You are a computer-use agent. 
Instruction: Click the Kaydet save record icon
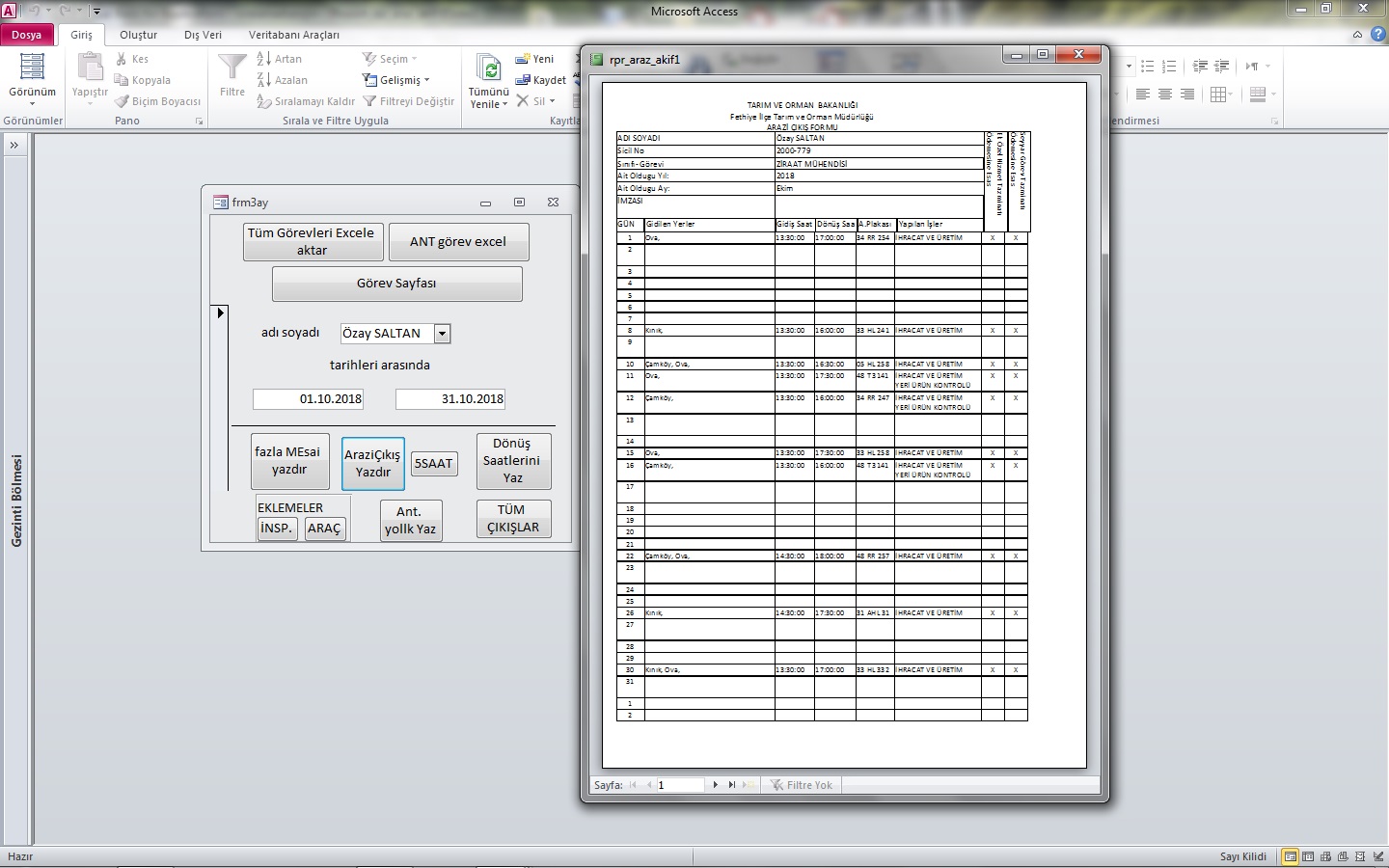(x=524, y=80)
